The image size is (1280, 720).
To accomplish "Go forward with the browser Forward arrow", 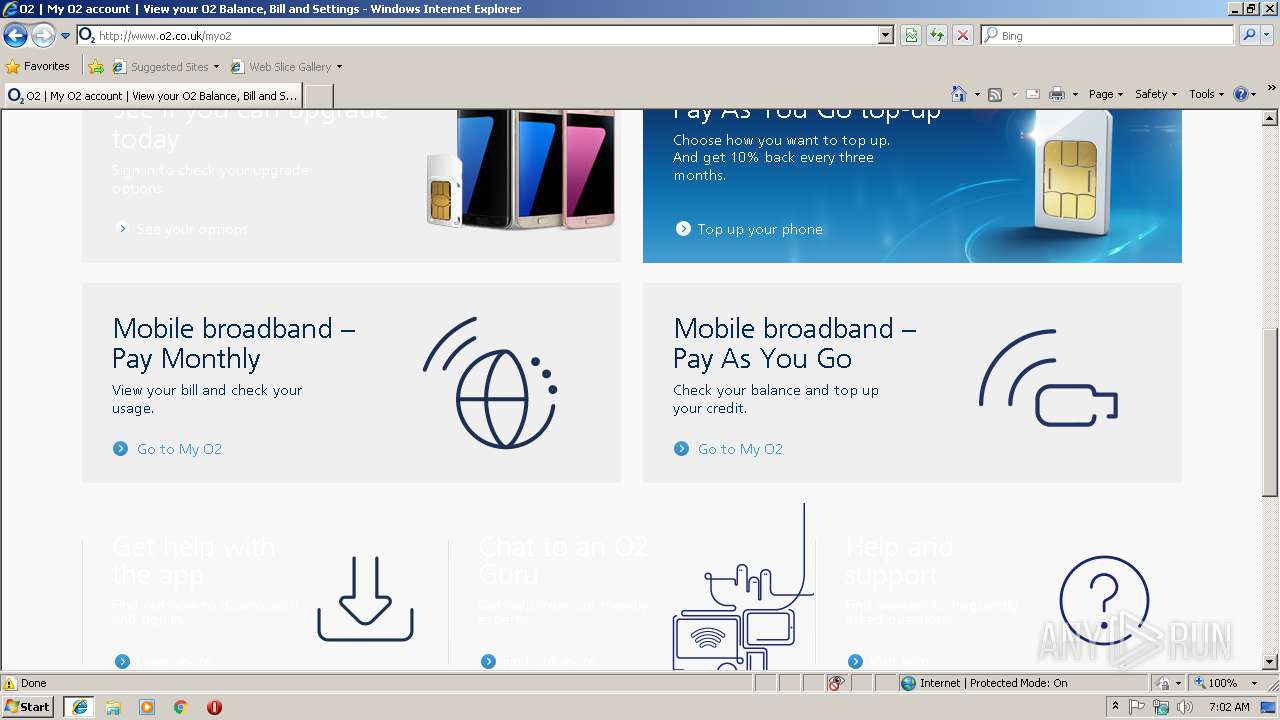I will pos(43,36).
